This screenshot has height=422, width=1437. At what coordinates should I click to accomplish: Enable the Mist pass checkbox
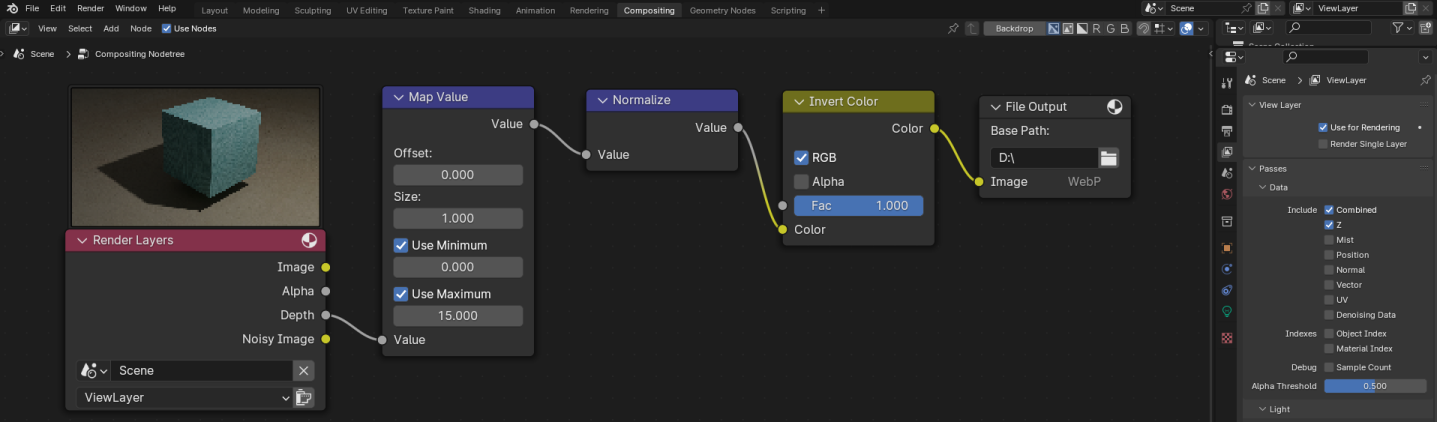pyautogui.click(x=1329, y=240)
